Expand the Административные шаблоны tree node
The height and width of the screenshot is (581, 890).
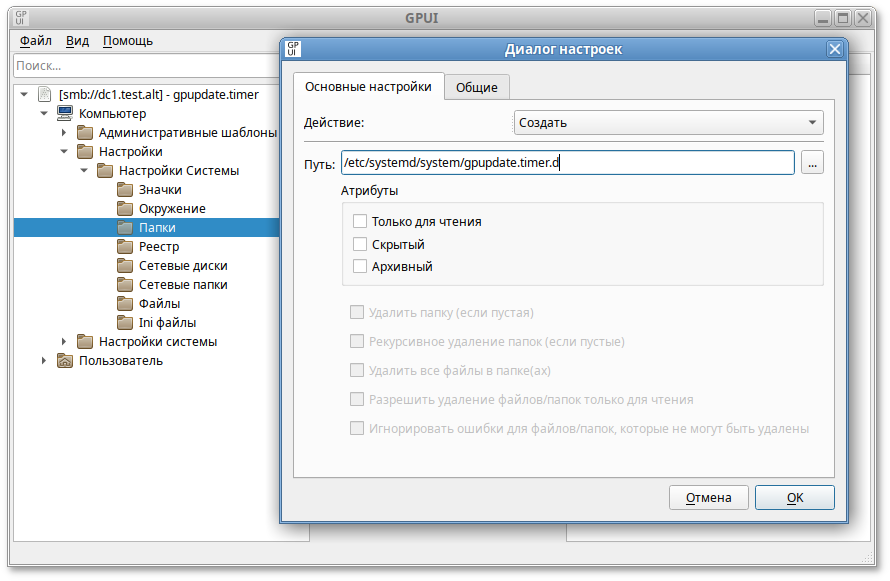(x=64, y=133)
